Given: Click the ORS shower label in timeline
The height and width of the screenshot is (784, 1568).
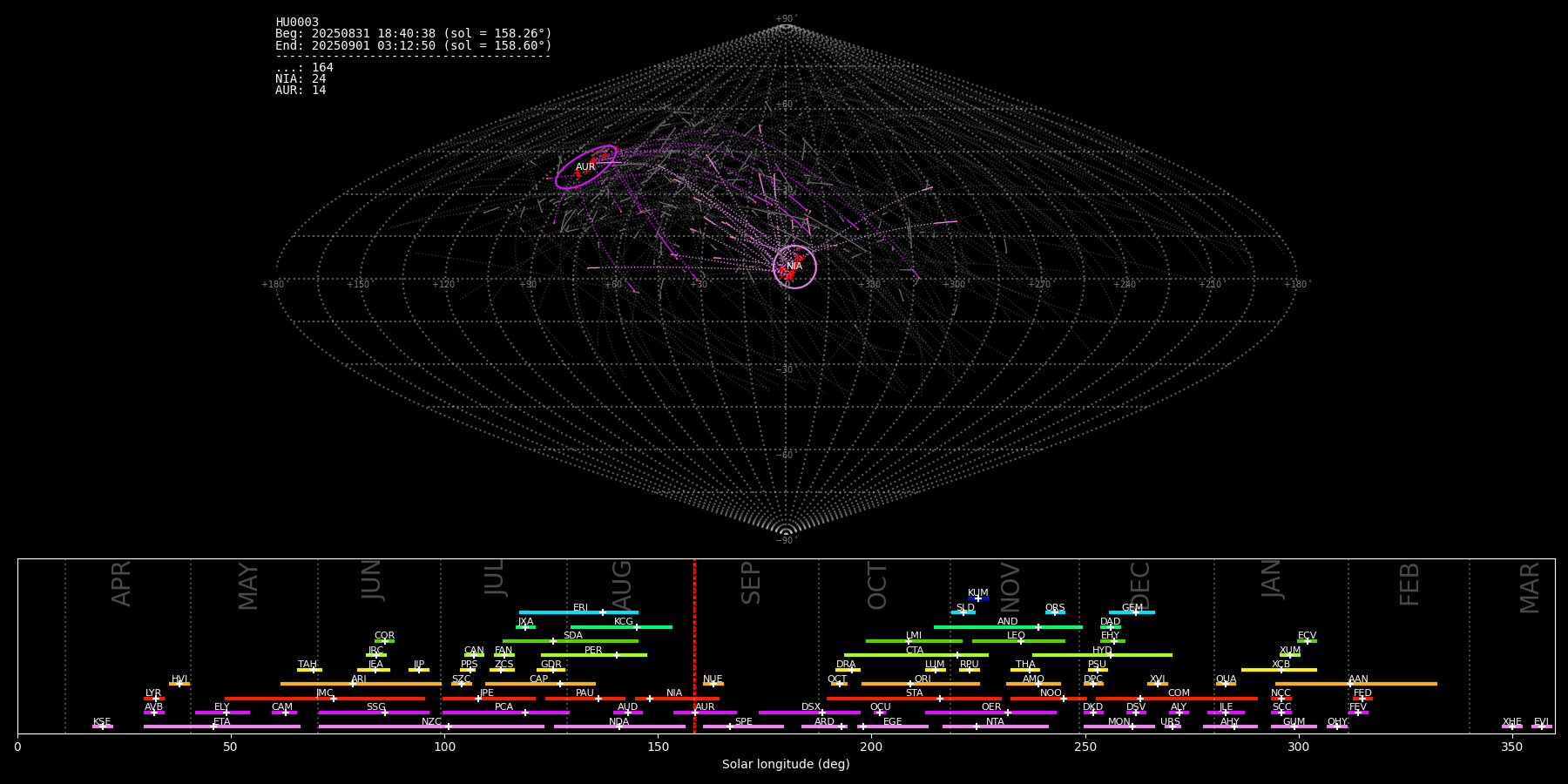Looking at the screenshot, I should (1055, 608).
